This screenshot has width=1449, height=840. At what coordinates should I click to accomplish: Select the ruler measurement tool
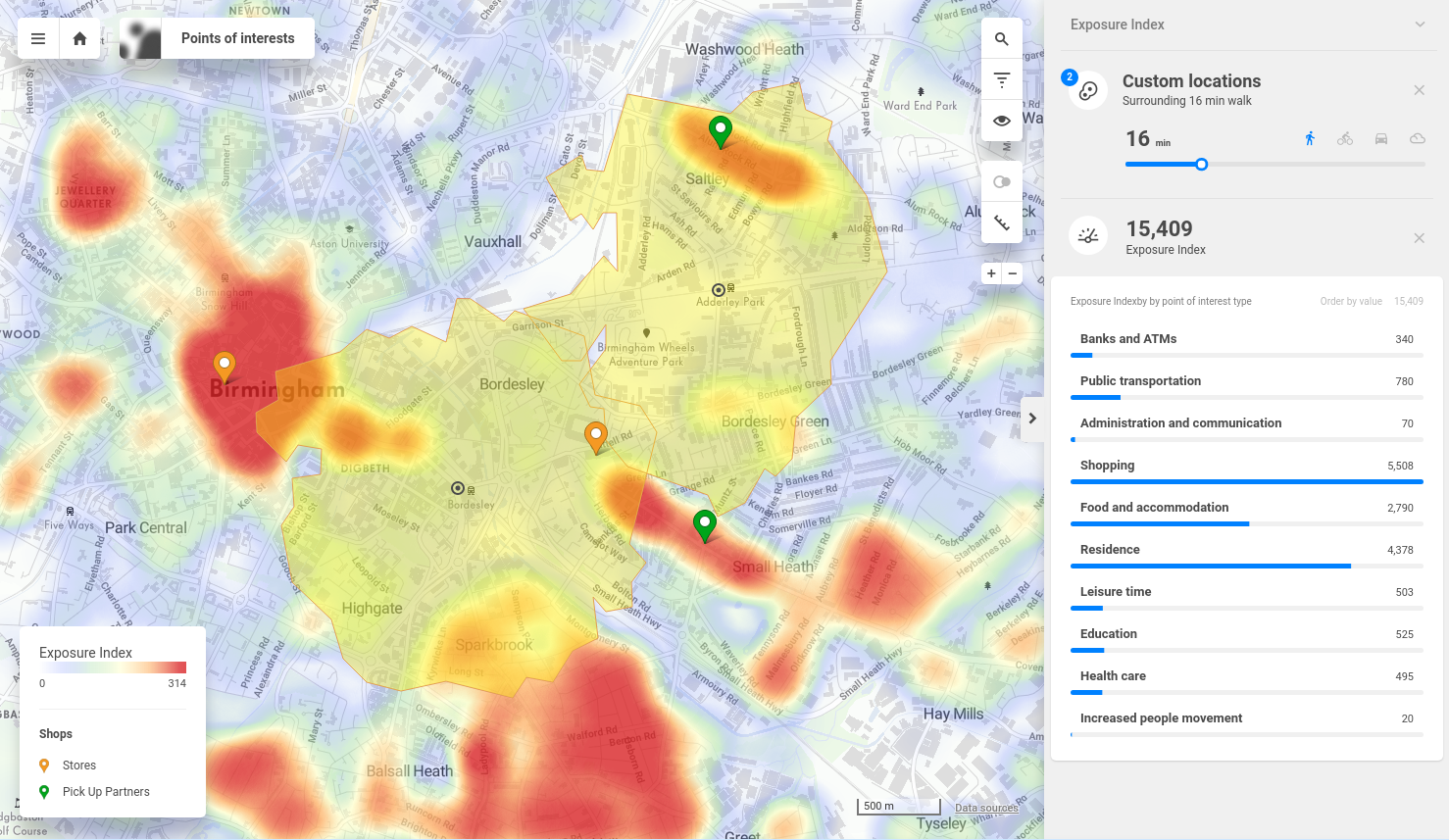(x=1002, y=223)
